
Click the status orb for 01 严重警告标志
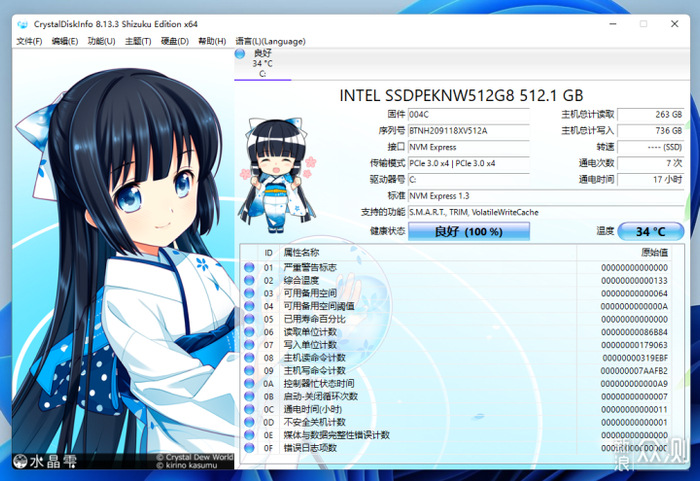[249, 267]
